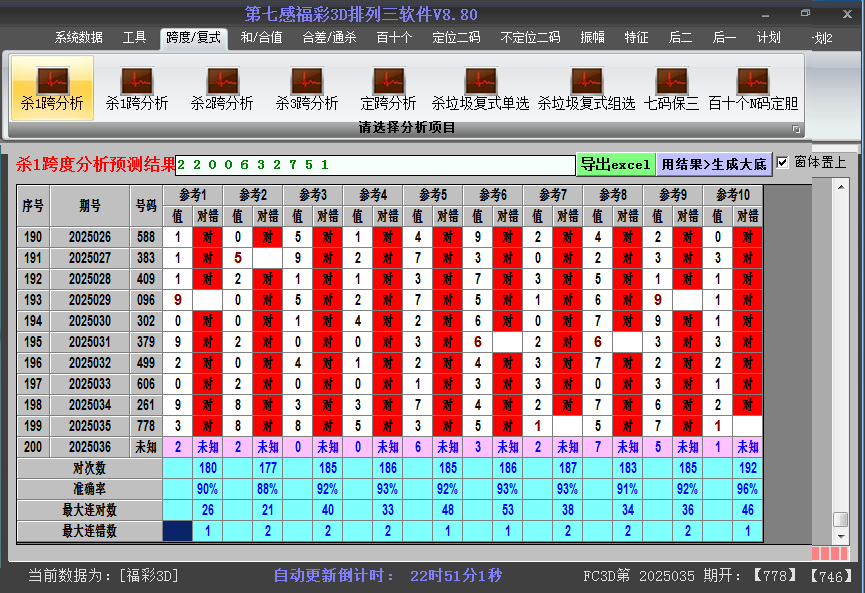
Task: Click the 最大连错数 row label
Action: [x=90, y=531]
